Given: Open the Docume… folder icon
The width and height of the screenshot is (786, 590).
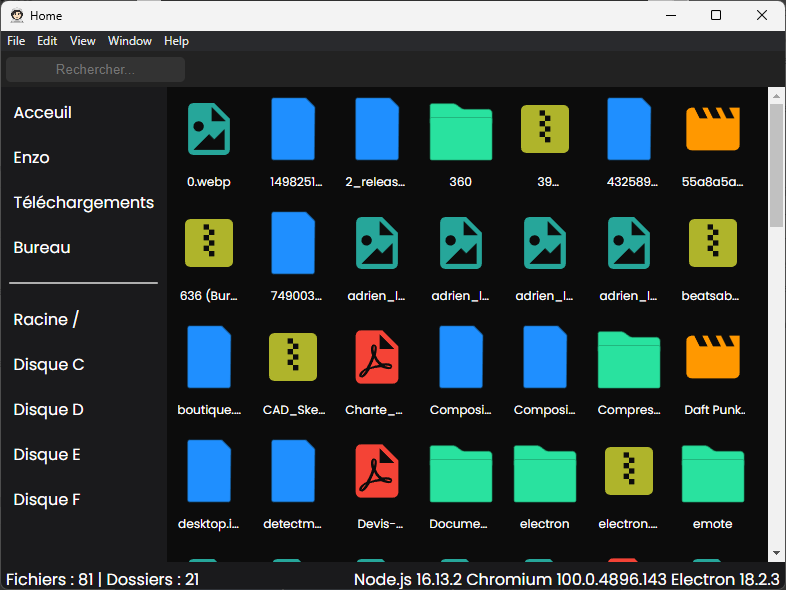Looking at the screenshot, I should 461,474.
